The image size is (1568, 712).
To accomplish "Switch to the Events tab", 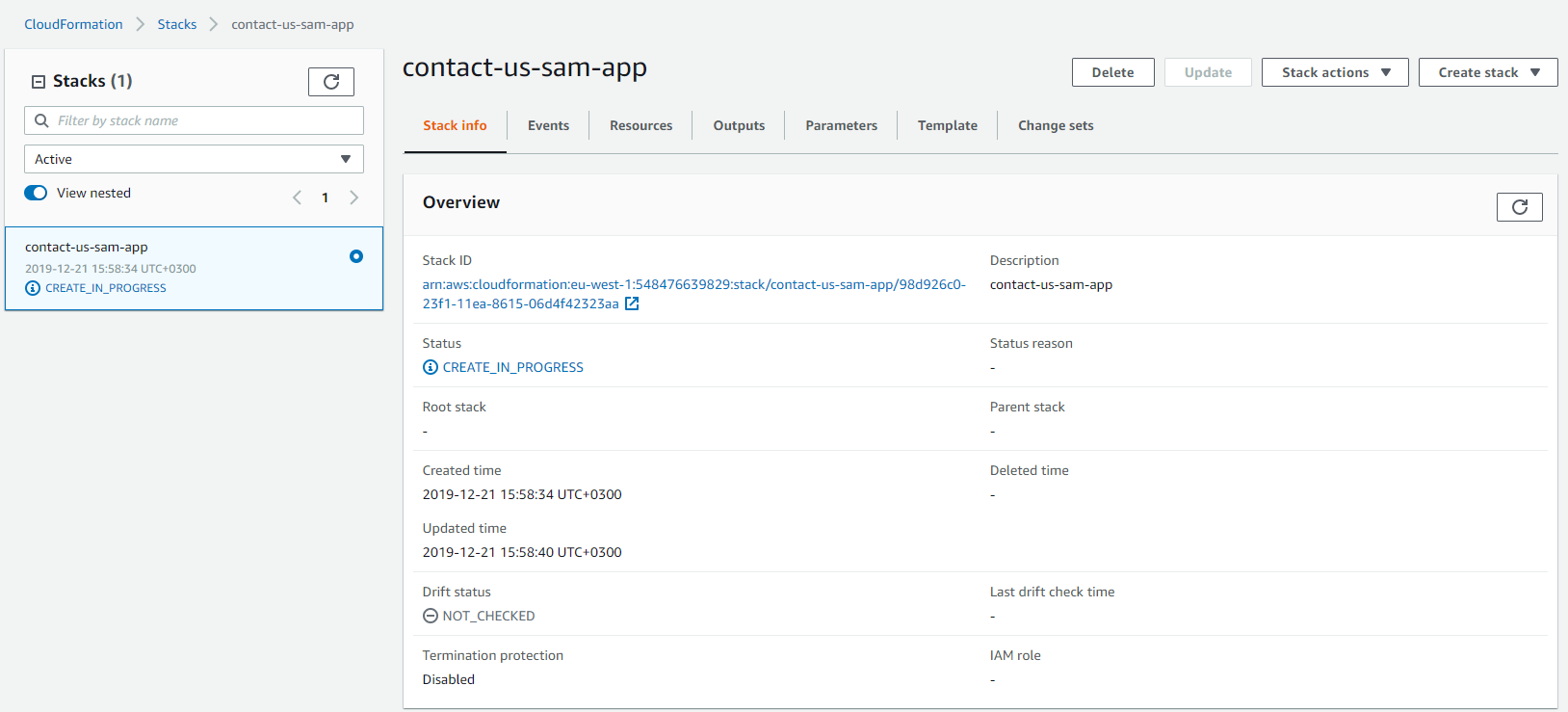I will pos(548,125).
